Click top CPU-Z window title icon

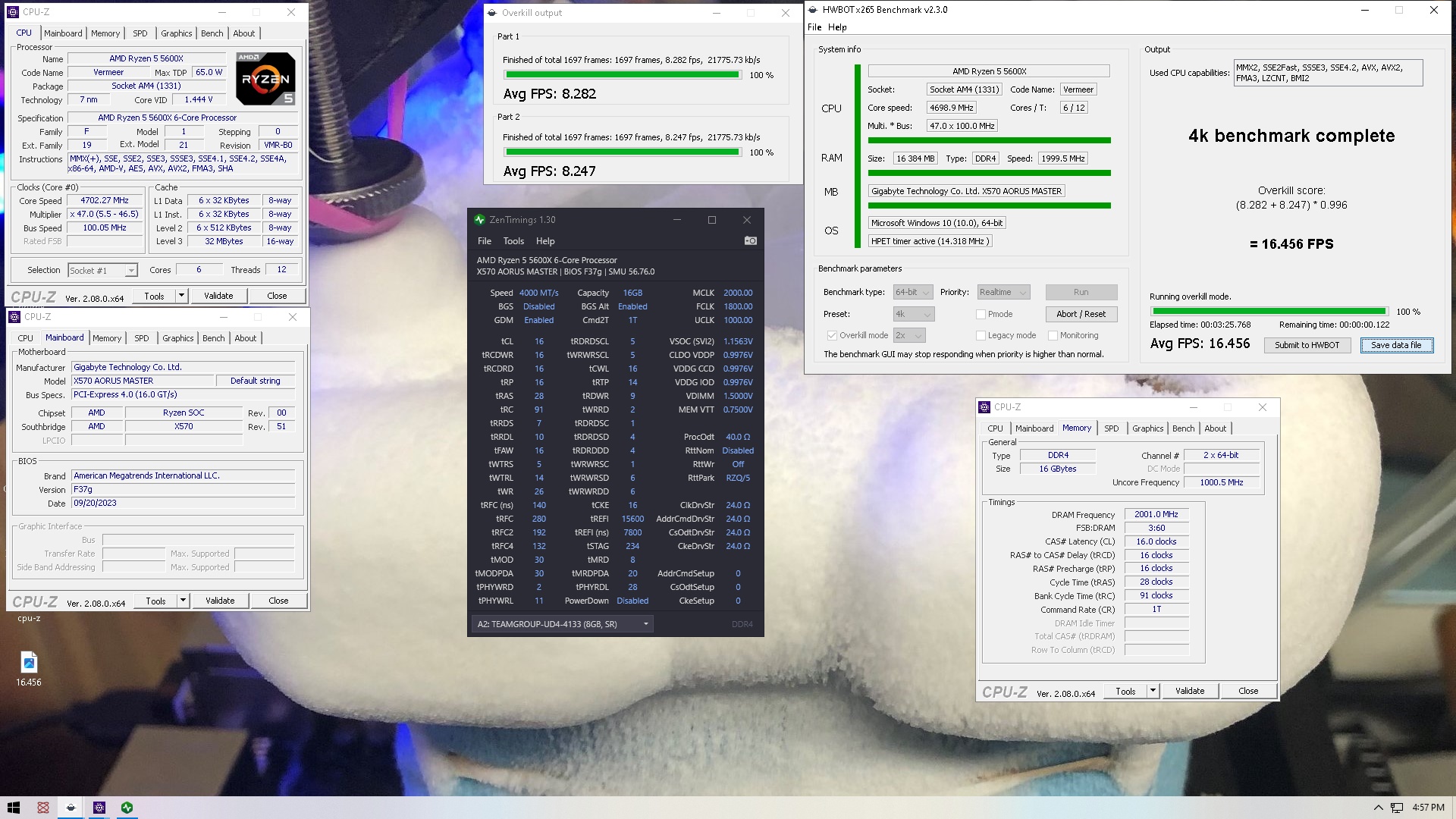click(13, 12)
